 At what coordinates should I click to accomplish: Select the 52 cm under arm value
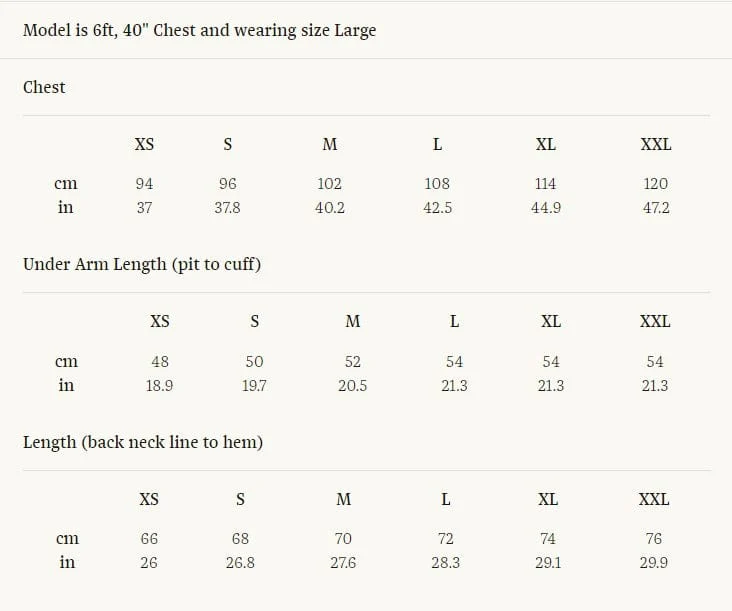[x=352, y=361]
